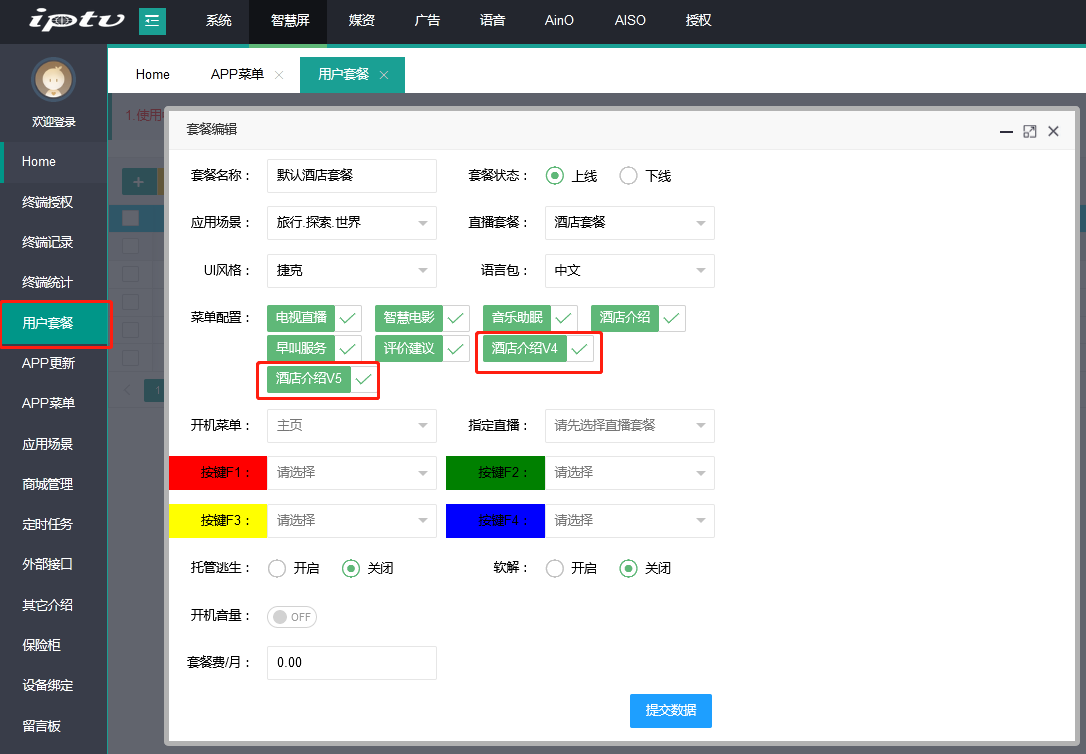Maximize the 套餐编辑 dialog
Screen dimensions: 1086x754
tap(1029, 131)
